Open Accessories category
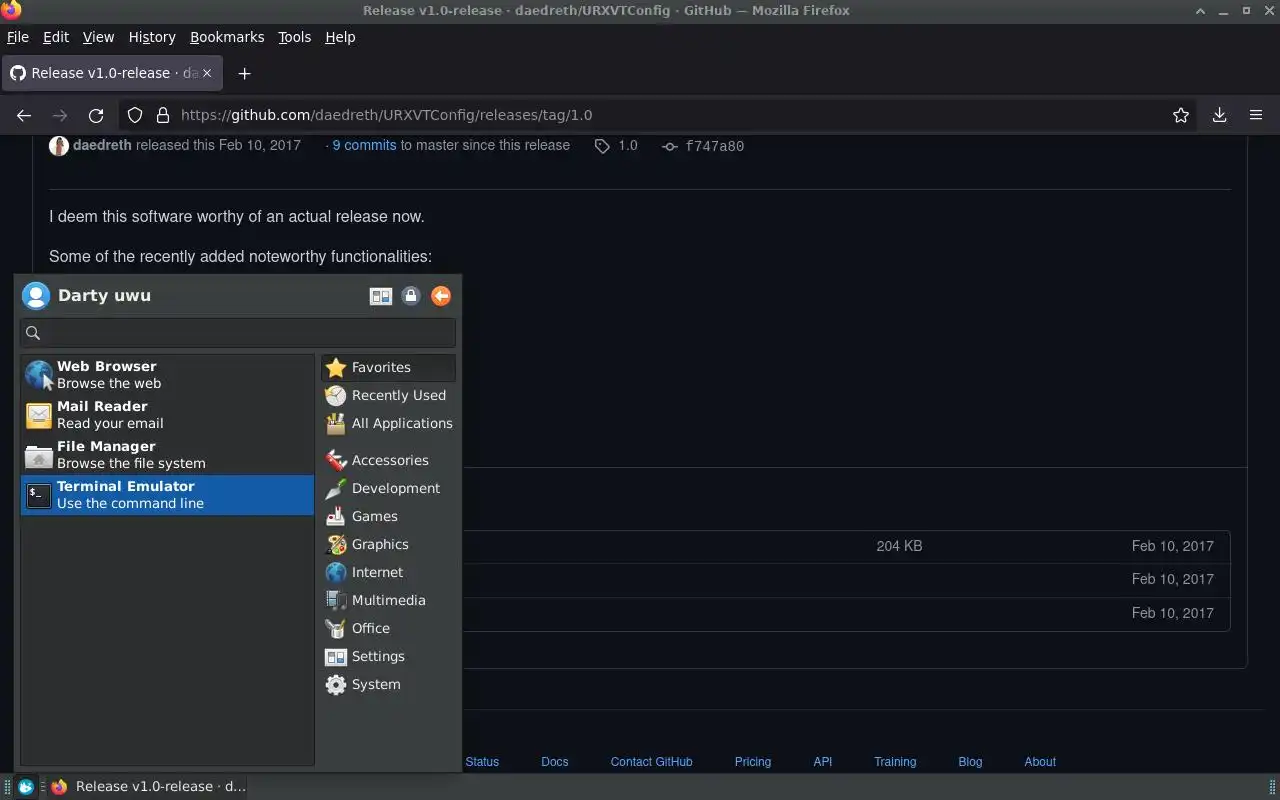The width and height of the screenshot is (1280, 800). click(388, 460)
